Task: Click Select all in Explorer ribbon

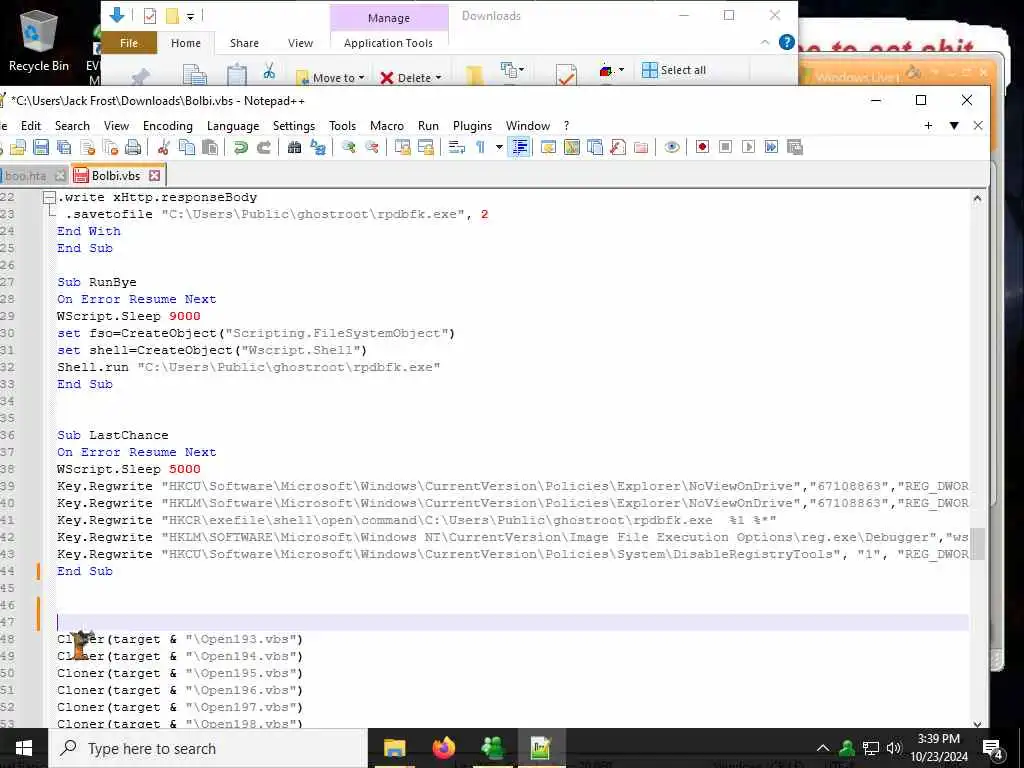Action: [x=674, y=70]
